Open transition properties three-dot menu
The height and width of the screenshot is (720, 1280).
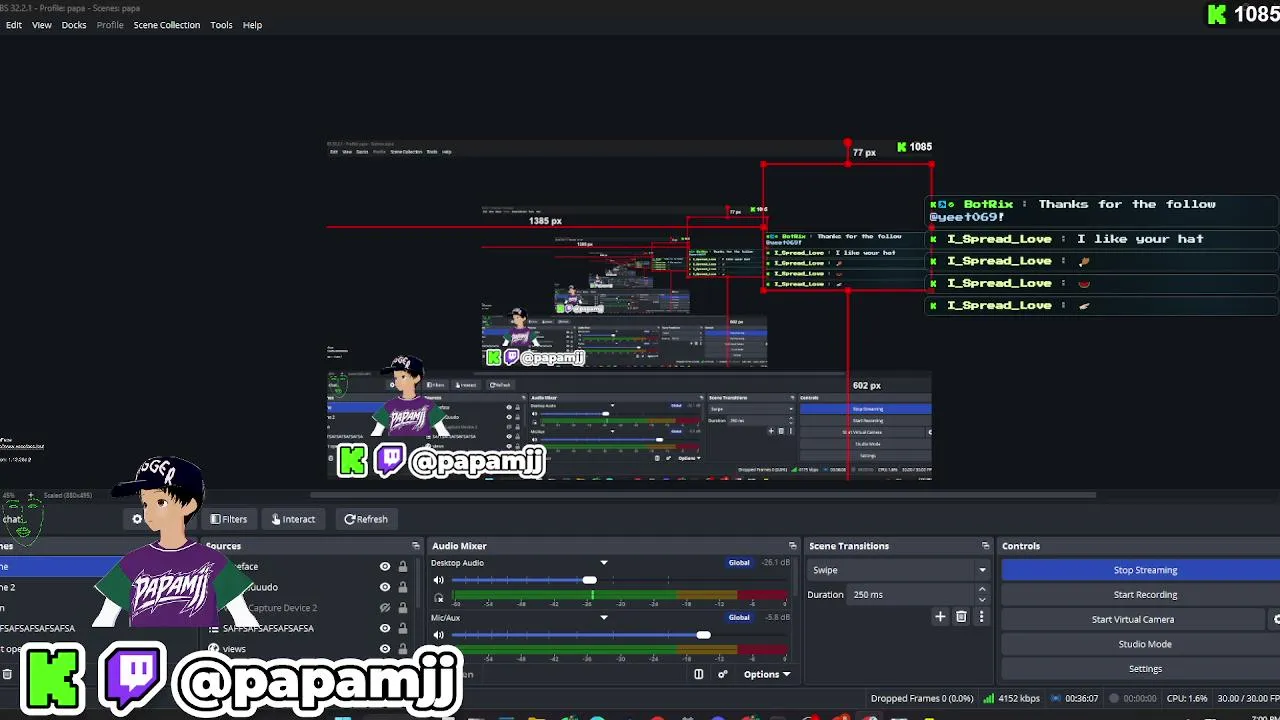click(x=981, y=617)
